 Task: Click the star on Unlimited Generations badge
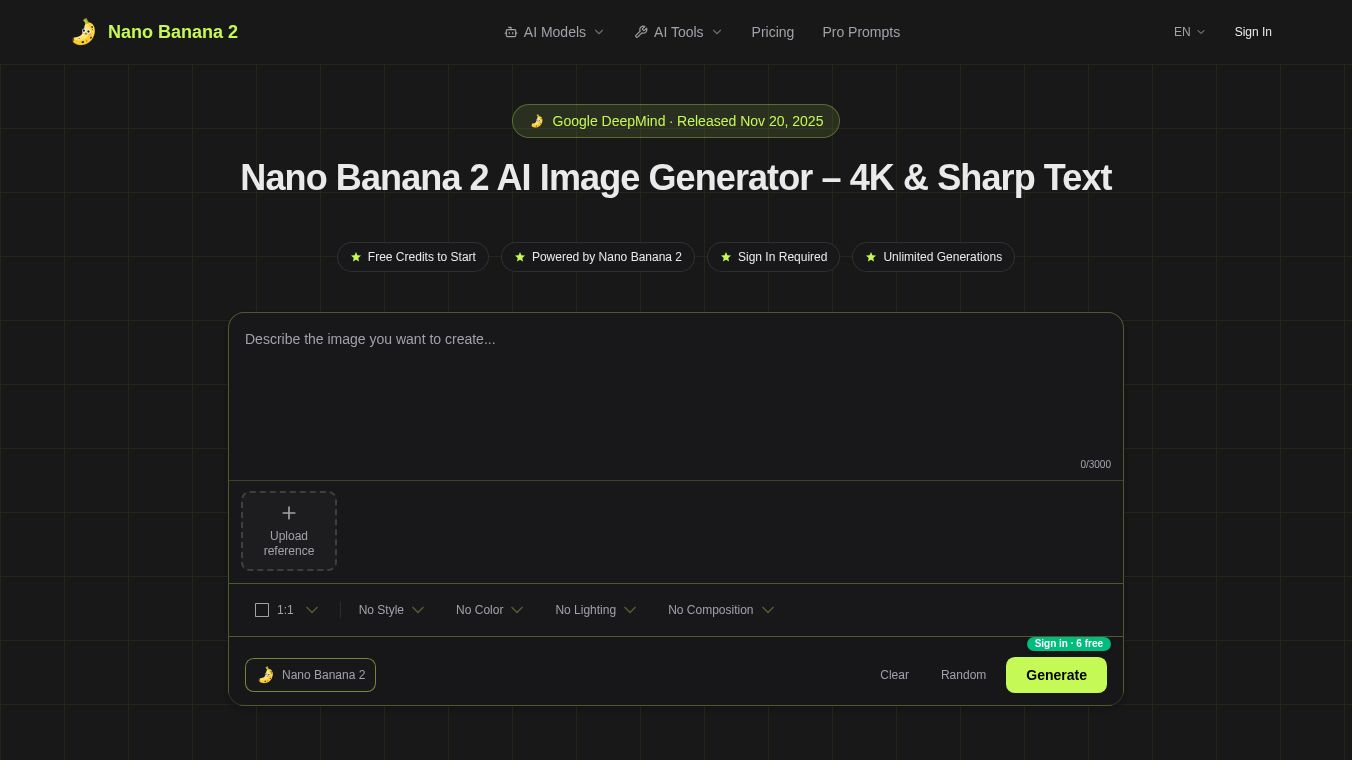(x=871, y=257)
